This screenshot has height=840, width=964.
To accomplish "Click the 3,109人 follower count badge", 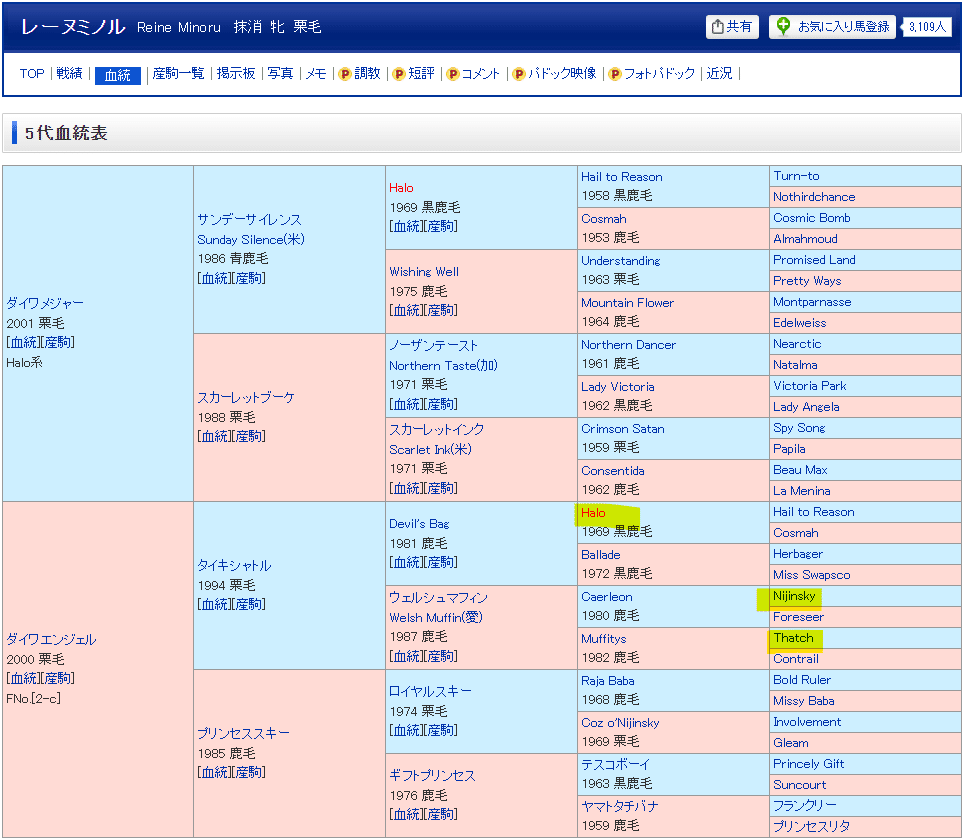I will [927, 26].
